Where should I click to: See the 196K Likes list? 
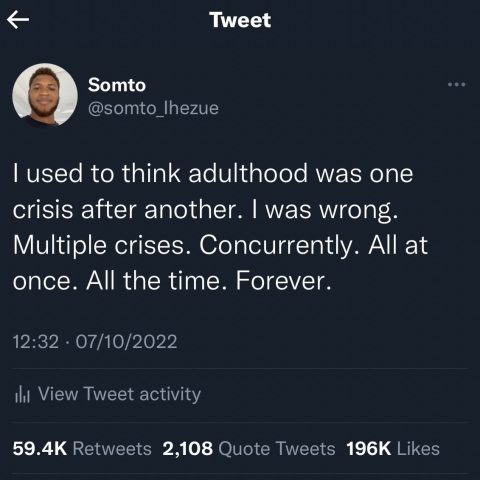point(393,448)
